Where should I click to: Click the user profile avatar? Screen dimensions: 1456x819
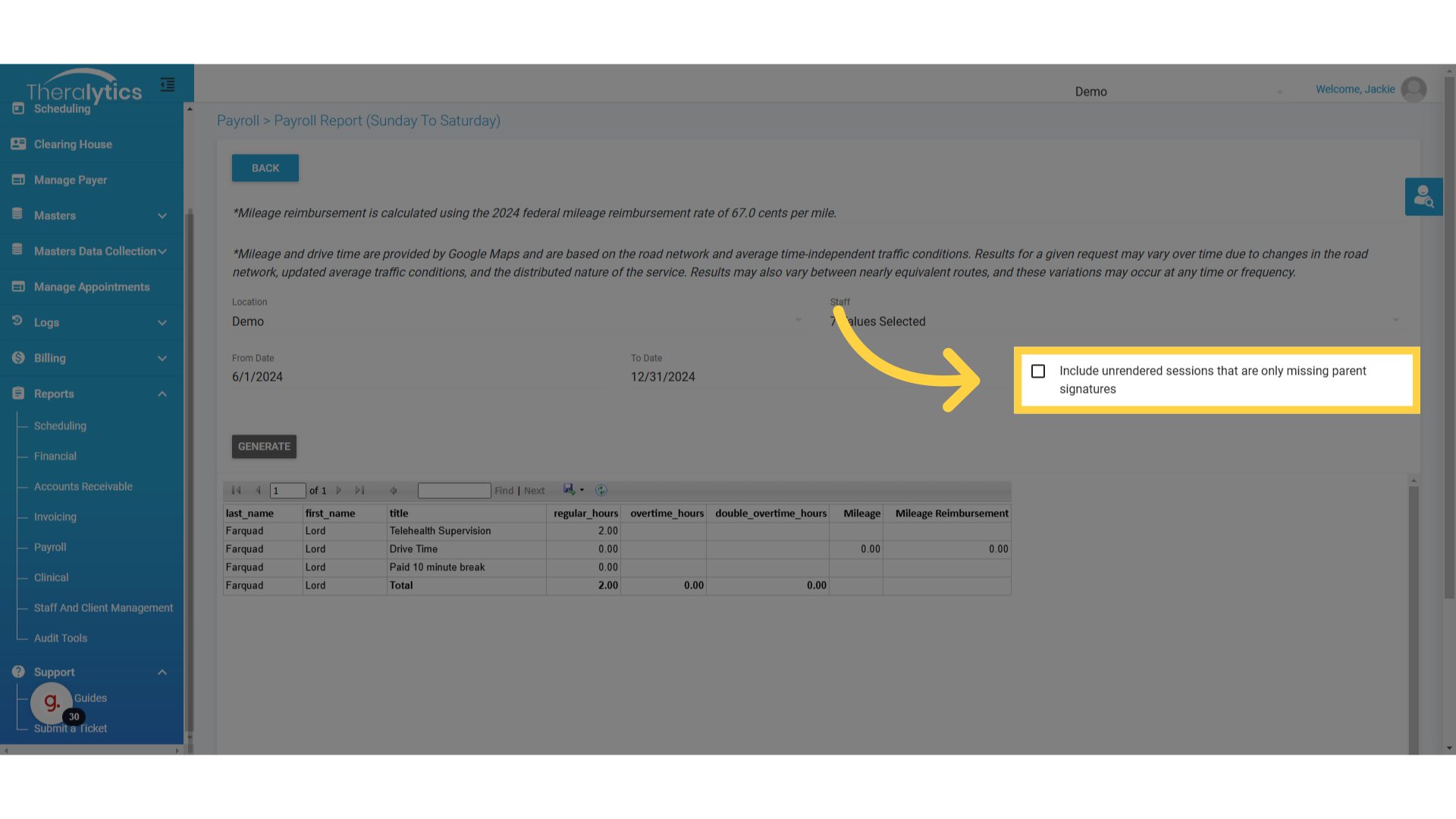coord(1414,89)
